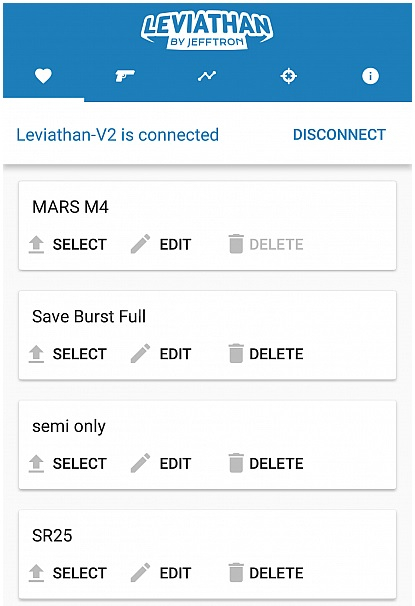Click trash icon for SR25 profile

236,572
